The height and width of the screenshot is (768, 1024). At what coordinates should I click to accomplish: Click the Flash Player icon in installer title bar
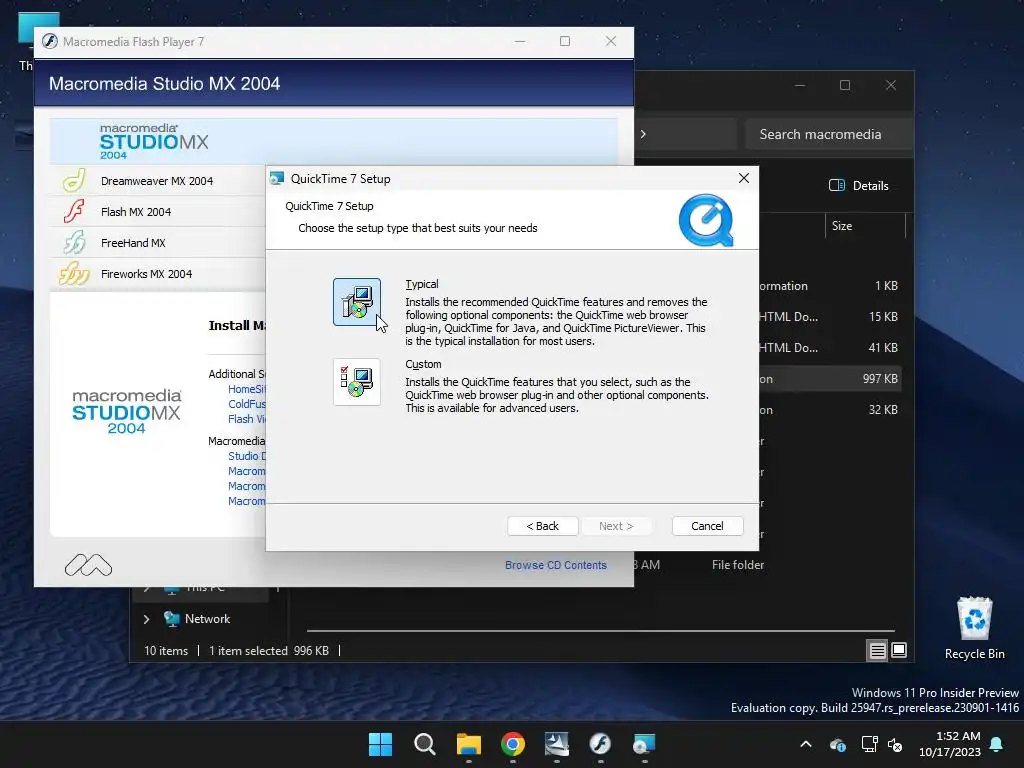(x=50, y=41)
